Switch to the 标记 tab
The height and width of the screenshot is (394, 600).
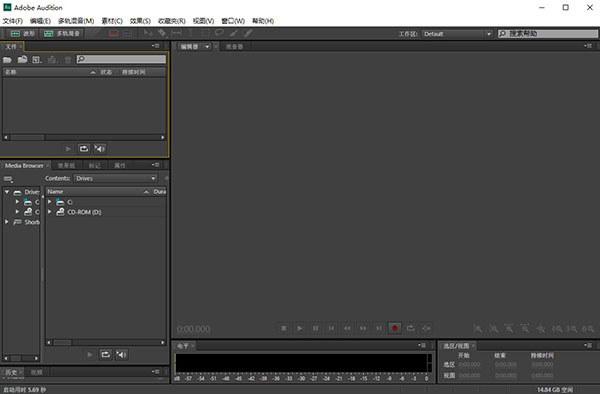pos(94,166)
